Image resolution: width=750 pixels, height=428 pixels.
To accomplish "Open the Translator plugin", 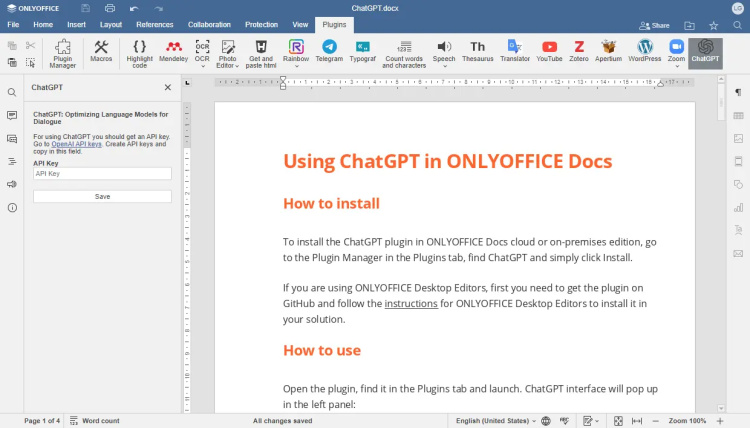I will point(514,51).
